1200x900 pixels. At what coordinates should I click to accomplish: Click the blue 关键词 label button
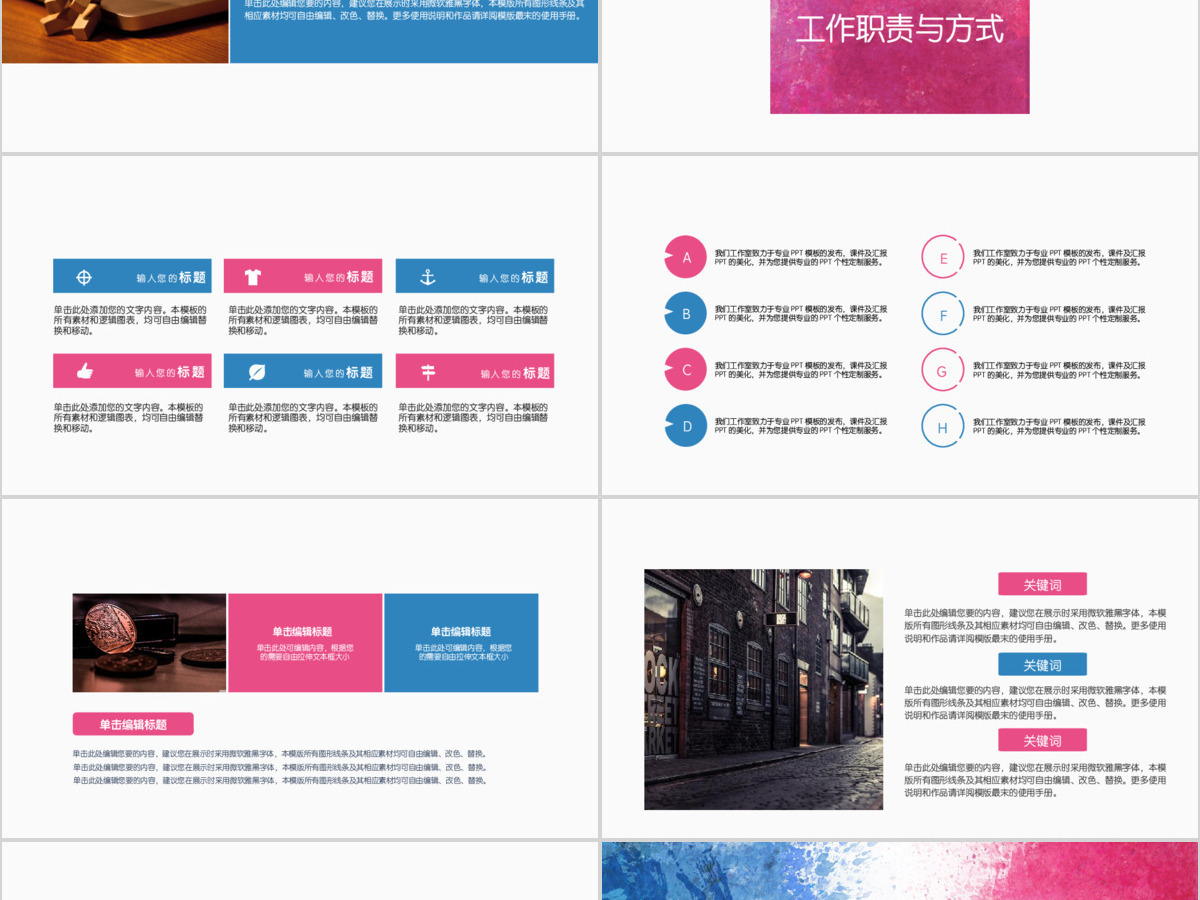pyautogui.click(x=1042, y=665)
